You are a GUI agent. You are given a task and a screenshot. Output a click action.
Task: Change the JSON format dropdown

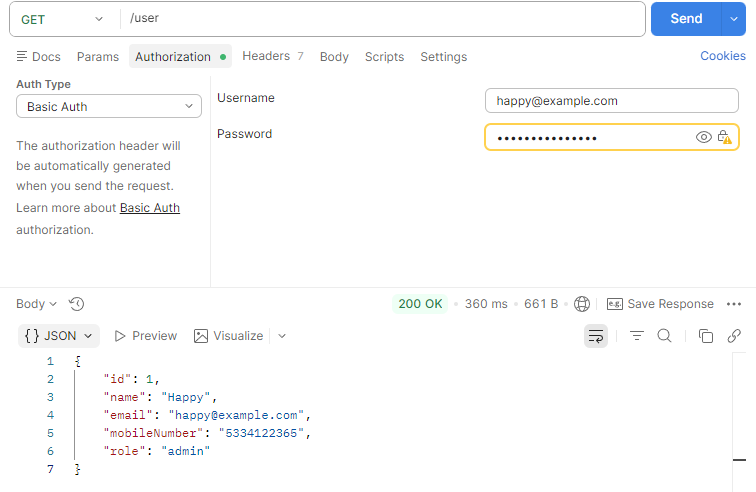coord(59,336)
